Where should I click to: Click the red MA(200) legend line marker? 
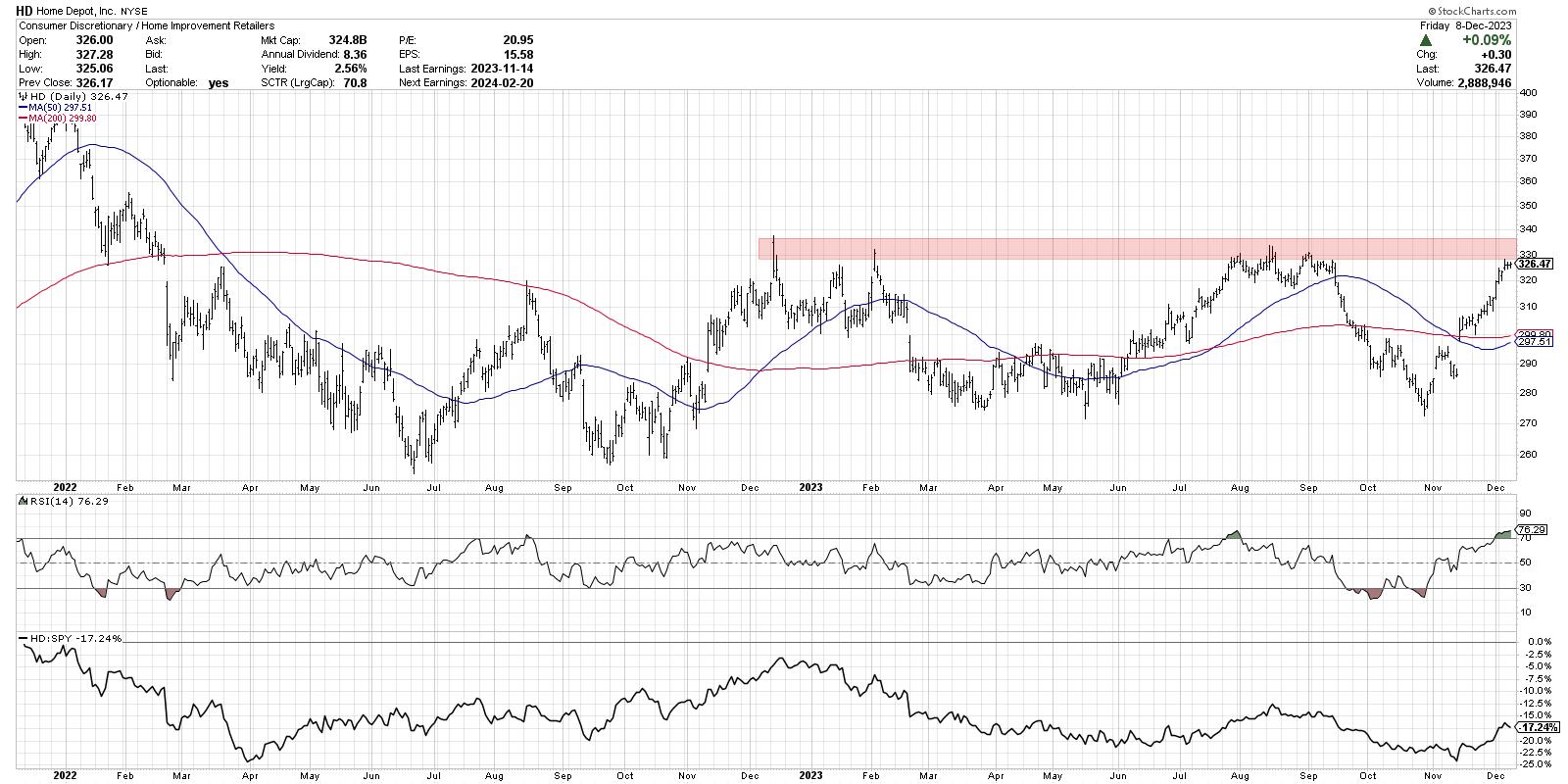[23, 118]
